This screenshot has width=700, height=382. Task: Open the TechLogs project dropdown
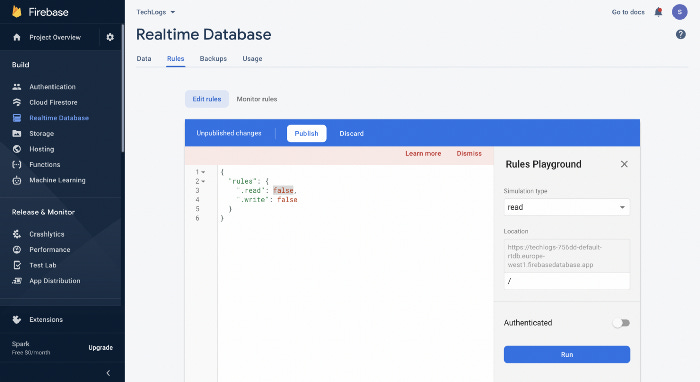[x=156, y=12]
